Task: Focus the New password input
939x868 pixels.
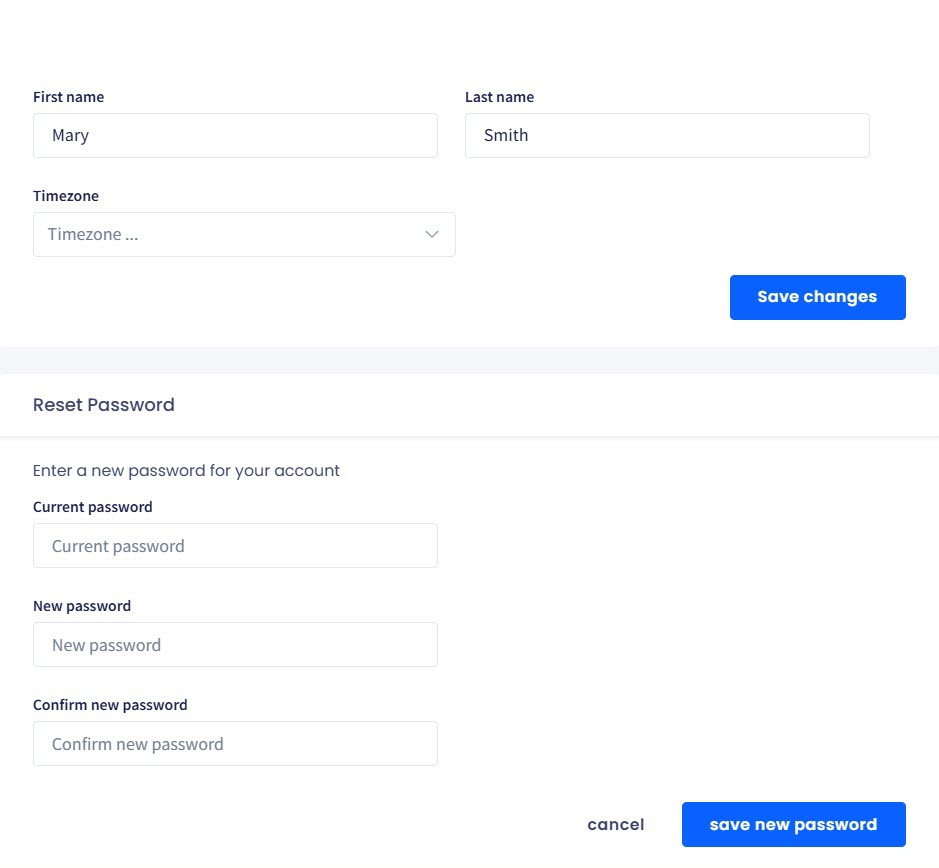Action: (235, 645)
